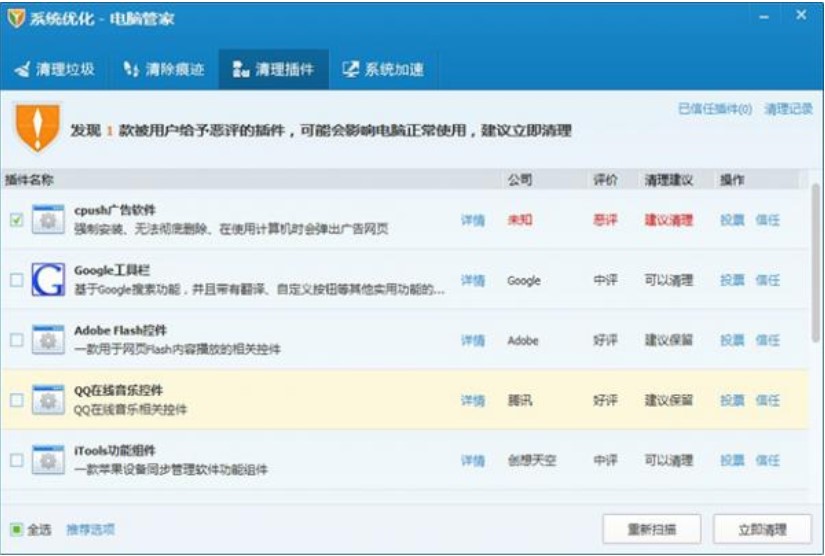
Task: Click the orange warning shield icon
Action: coord(37,127)
